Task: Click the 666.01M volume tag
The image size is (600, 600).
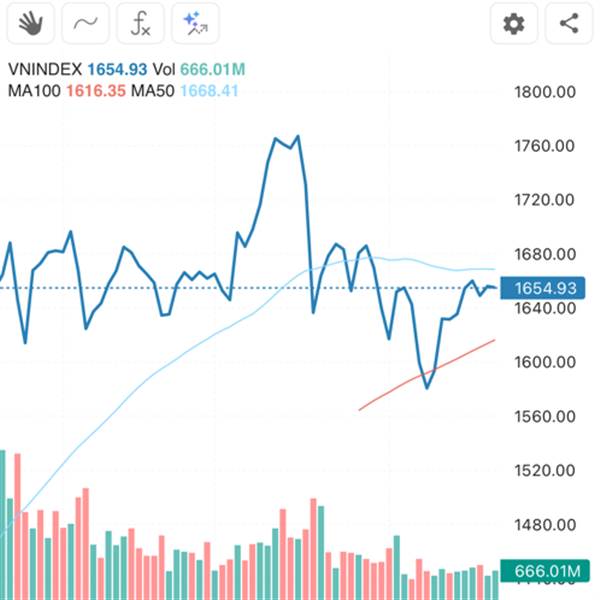Action: (545, 571)
